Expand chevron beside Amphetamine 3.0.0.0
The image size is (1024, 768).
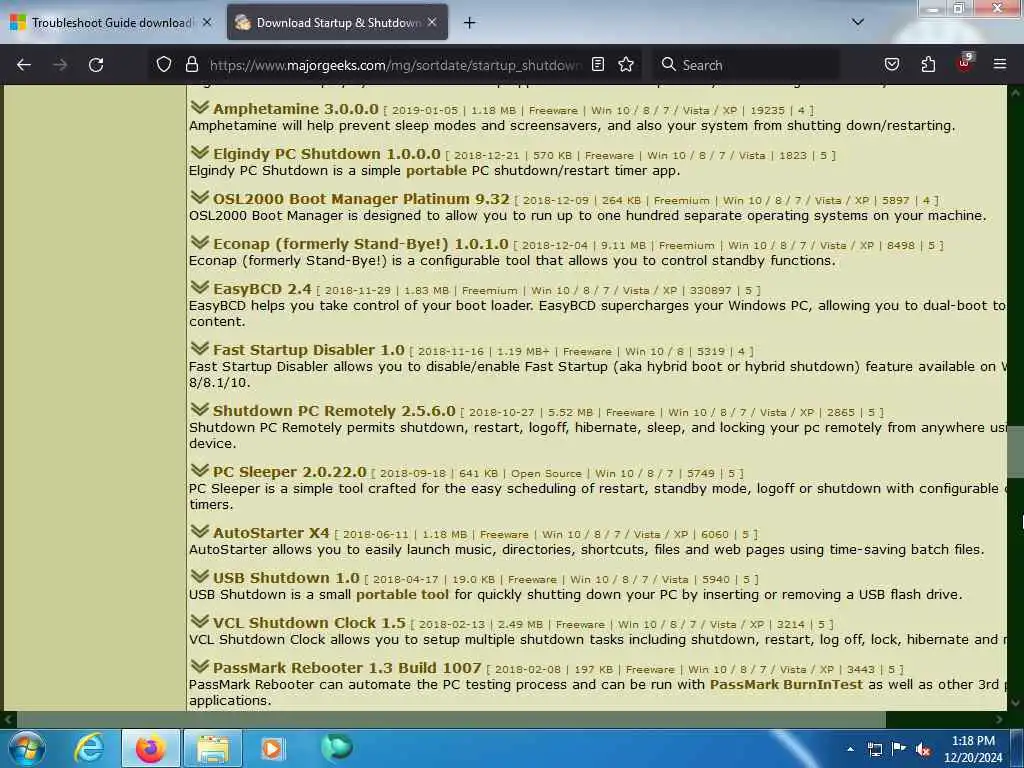tap(199, 108)
